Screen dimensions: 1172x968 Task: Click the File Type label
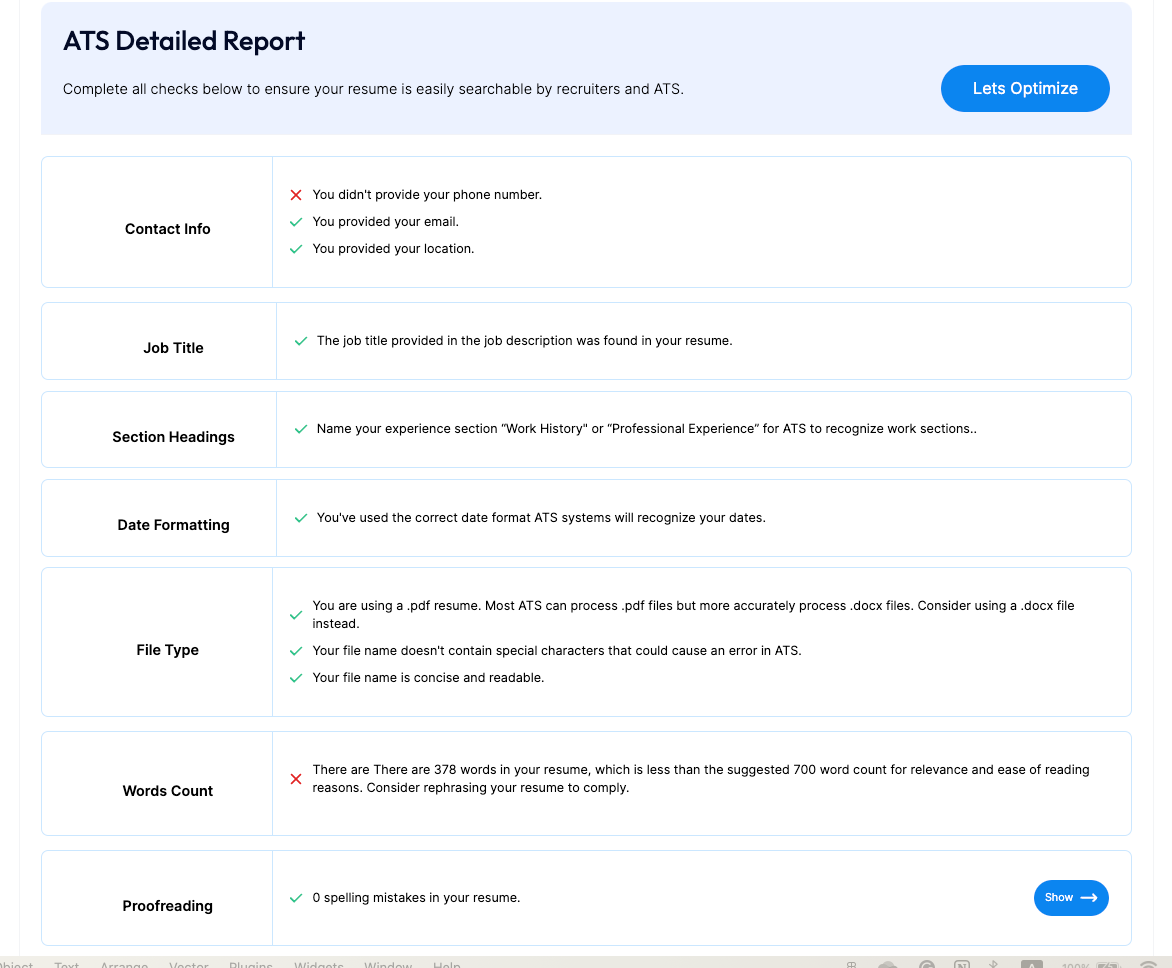point(167,650)
